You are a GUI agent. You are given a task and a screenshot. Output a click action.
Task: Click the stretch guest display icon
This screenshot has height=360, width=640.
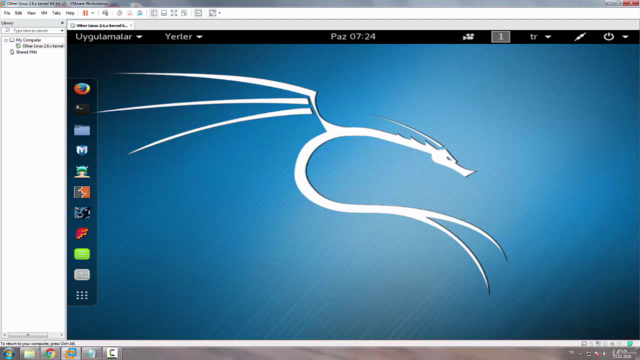pyautogui.click(x=213, y=13)
